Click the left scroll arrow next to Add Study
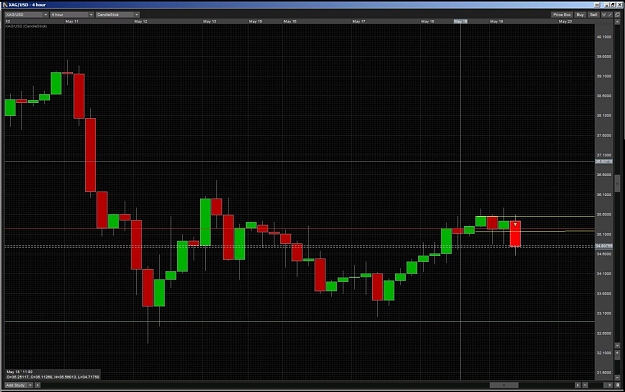625x392 pixels. click(37, 385)
